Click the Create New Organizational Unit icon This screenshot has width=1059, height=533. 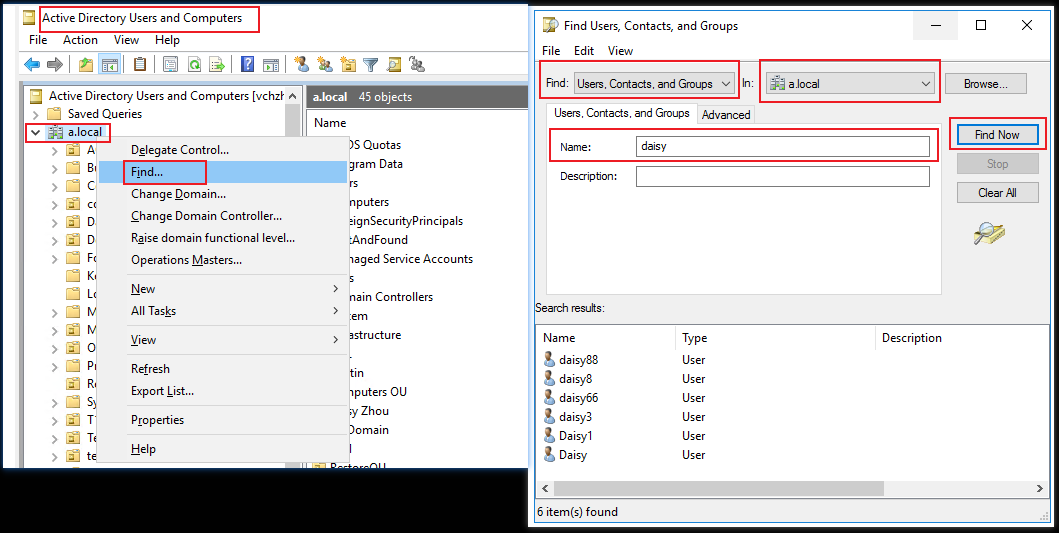click(348, 64)
